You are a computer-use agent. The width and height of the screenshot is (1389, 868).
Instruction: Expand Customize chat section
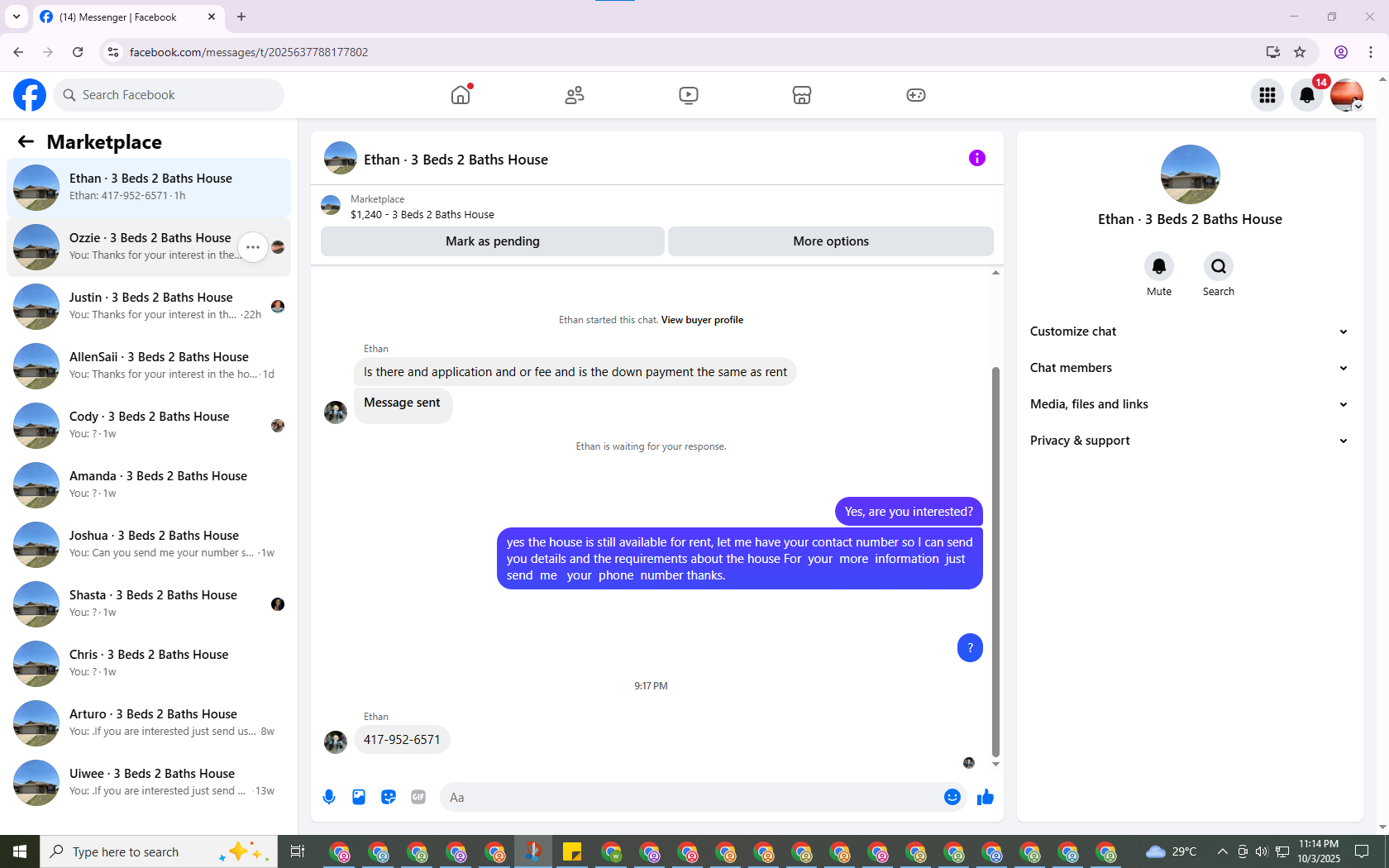coord(1190,331)
